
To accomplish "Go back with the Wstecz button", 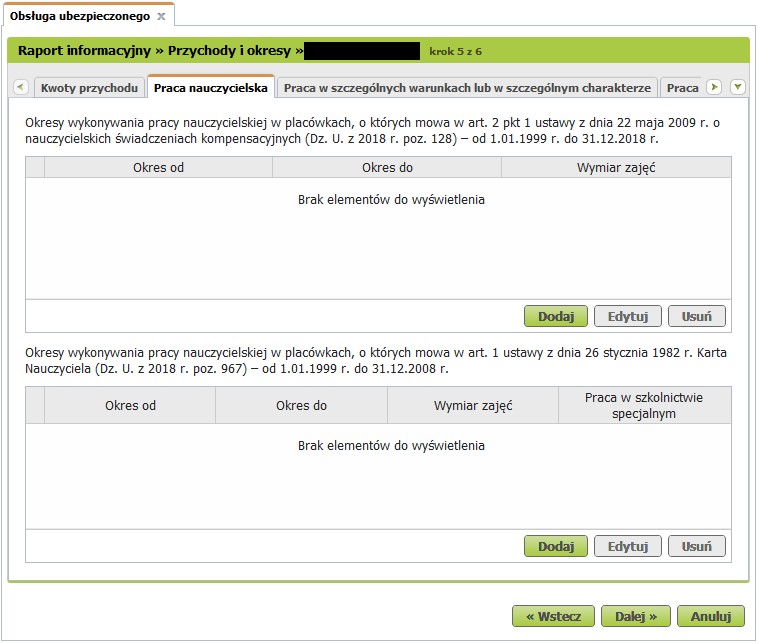I will [554, 616].
